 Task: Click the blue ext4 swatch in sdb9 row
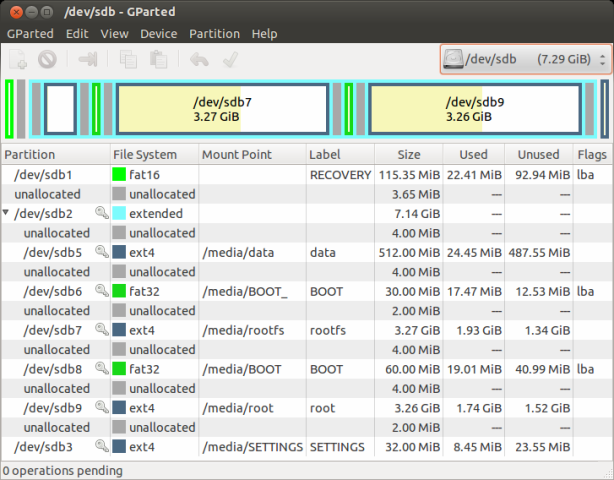tap(119, 407)
